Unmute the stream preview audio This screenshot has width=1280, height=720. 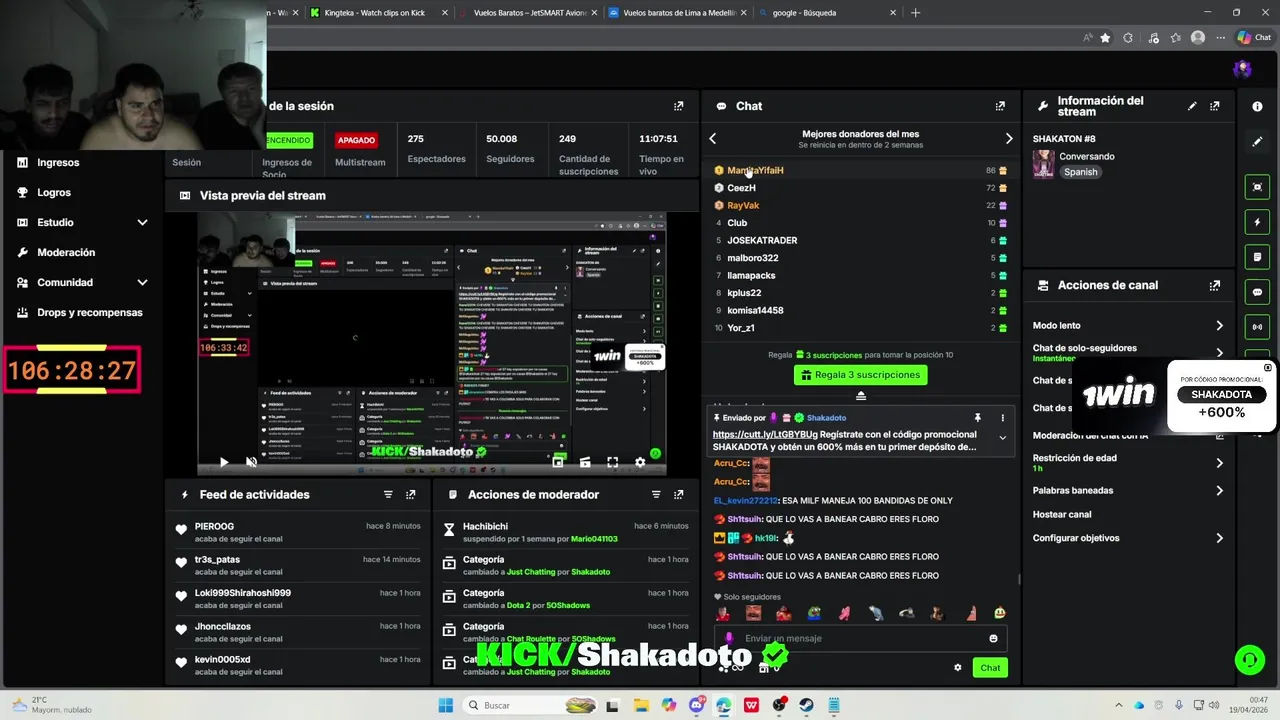pos(251,462)
